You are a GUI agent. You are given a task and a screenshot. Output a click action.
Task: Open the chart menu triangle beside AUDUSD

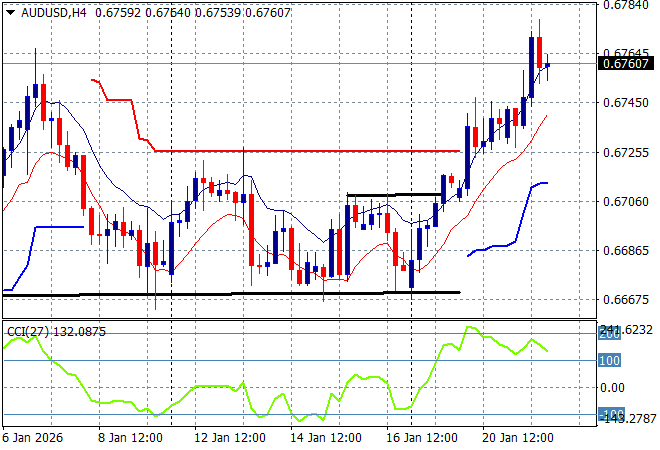coord(11,13)
